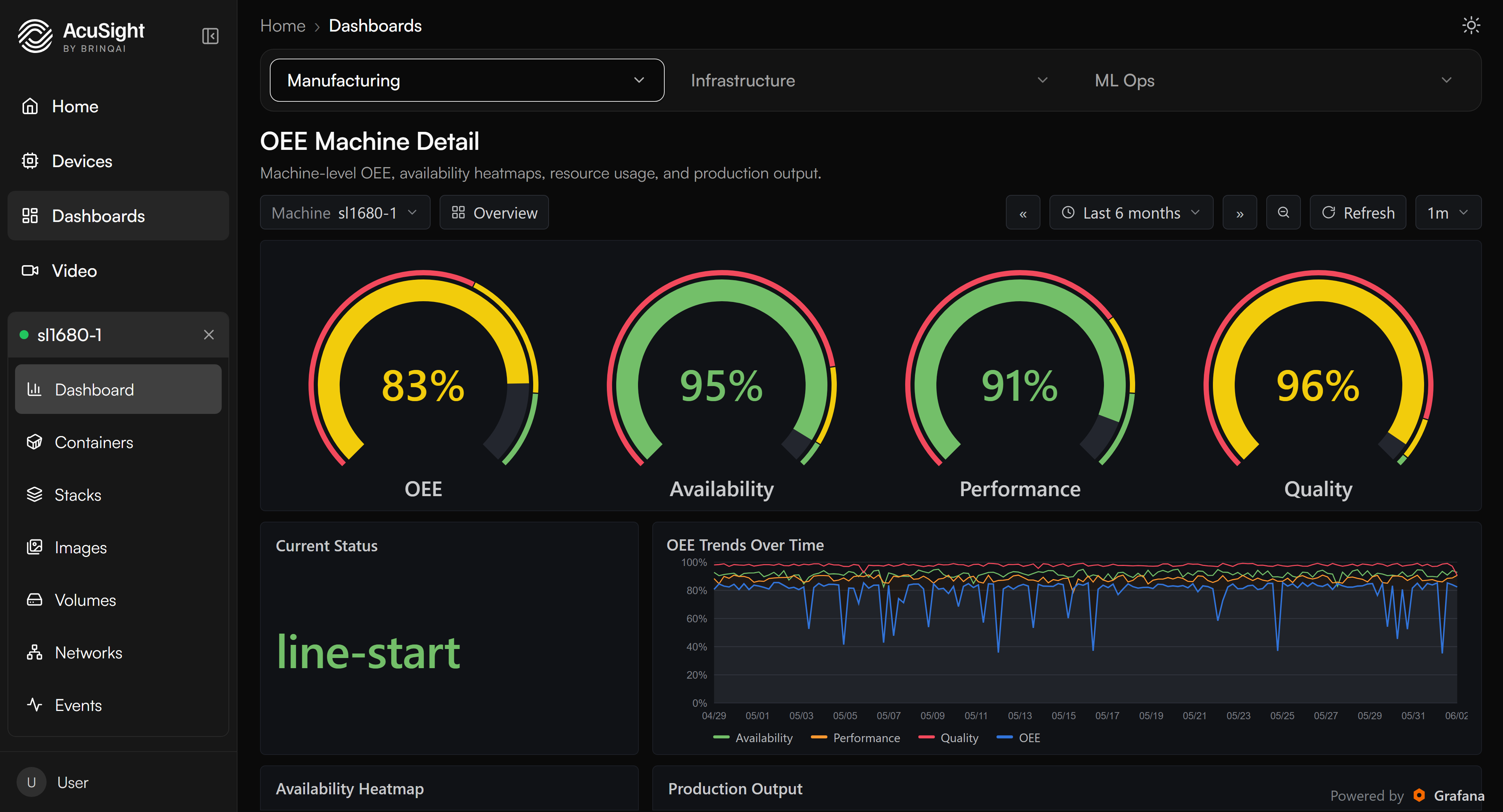This screenshot has width=1503, height=812.
Task: Click the Dashboards breadcrumb
Action: click(375, 26)
